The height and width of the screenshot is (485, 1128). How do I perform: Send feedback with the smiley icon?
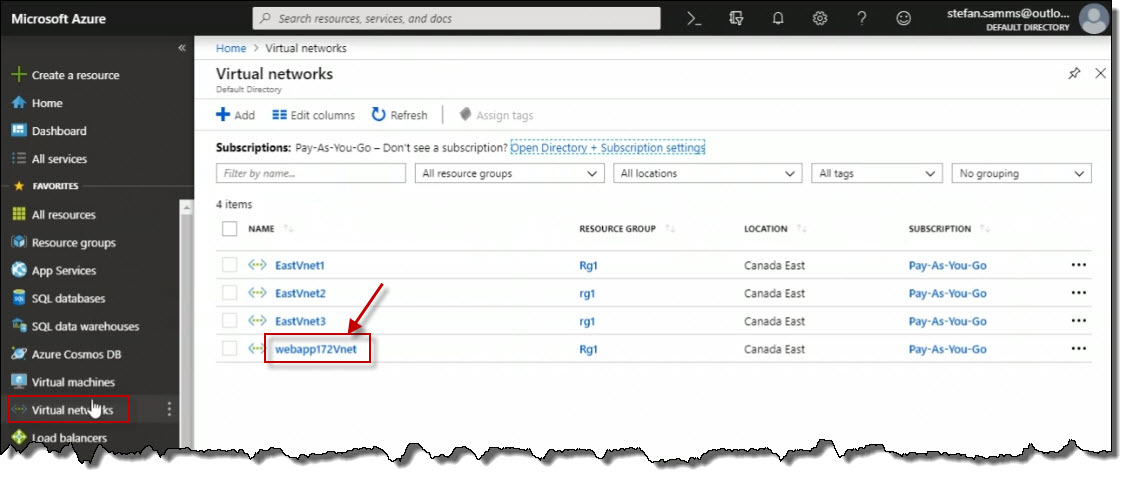click(x=904, y=19)
